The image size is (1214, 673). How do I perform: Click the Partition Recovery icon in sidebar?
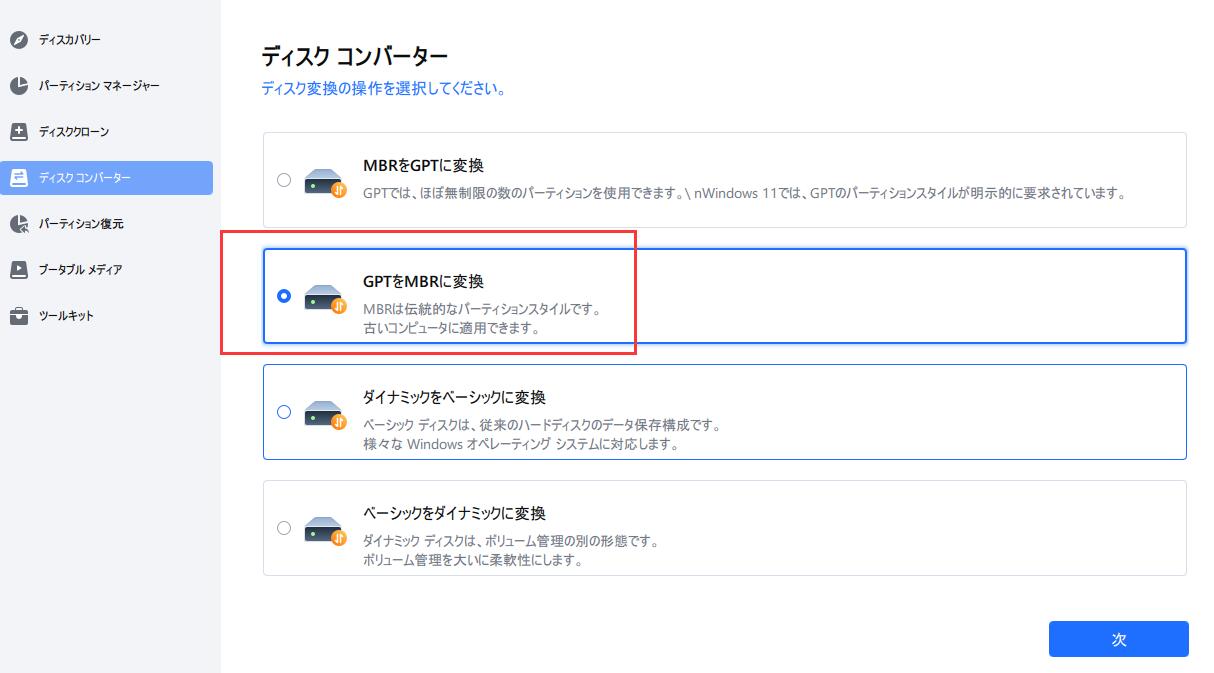(19, 224)
